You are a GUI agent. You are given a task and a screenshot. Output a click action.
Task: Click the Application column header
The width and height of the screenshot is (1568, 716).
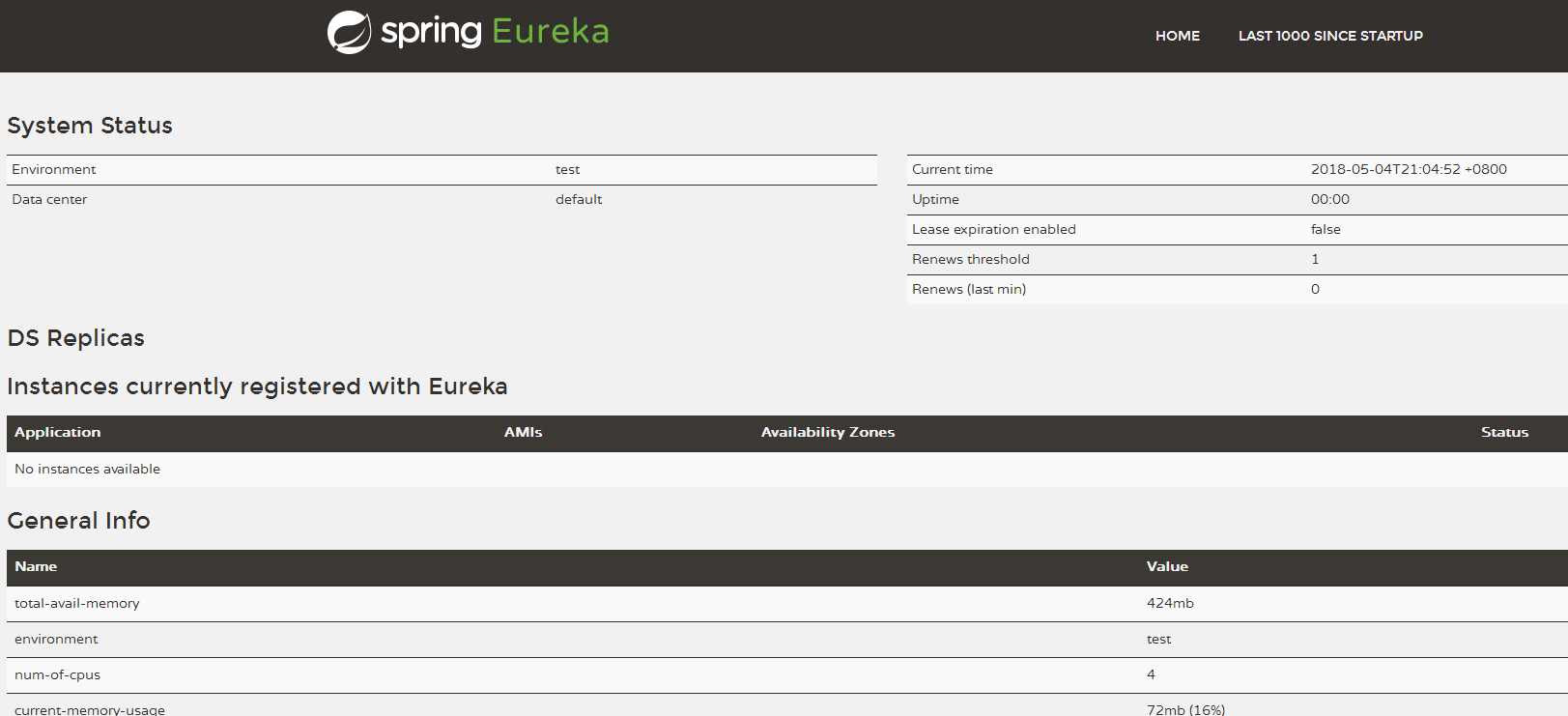coord(58,432)
